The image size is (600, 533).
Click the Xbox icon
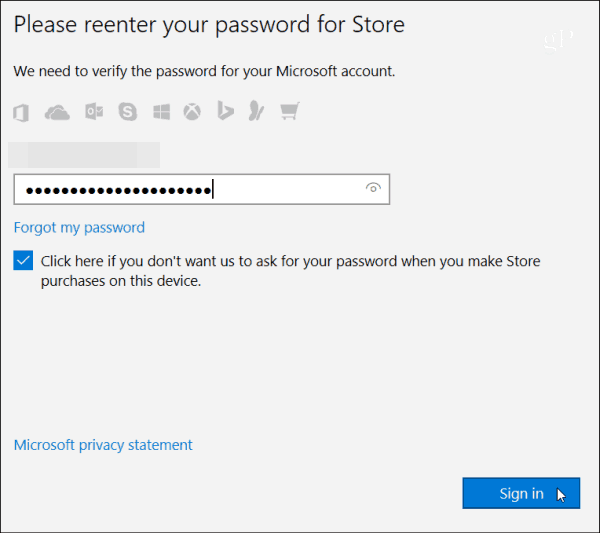pyautogui.click(x=192, y=112)
